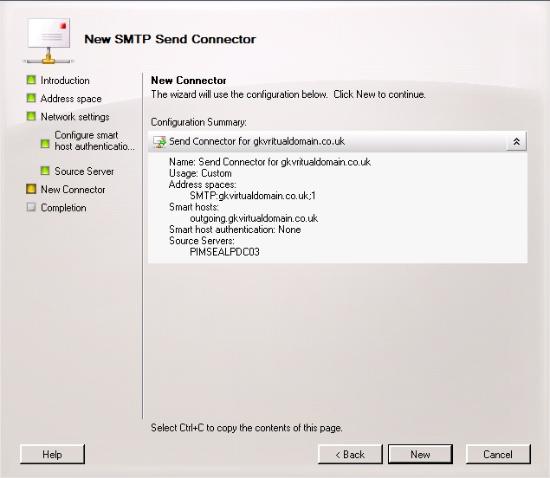Click the grey Completion step indicator
This screenshot has width=550, height=478.
tap(31, 207)
